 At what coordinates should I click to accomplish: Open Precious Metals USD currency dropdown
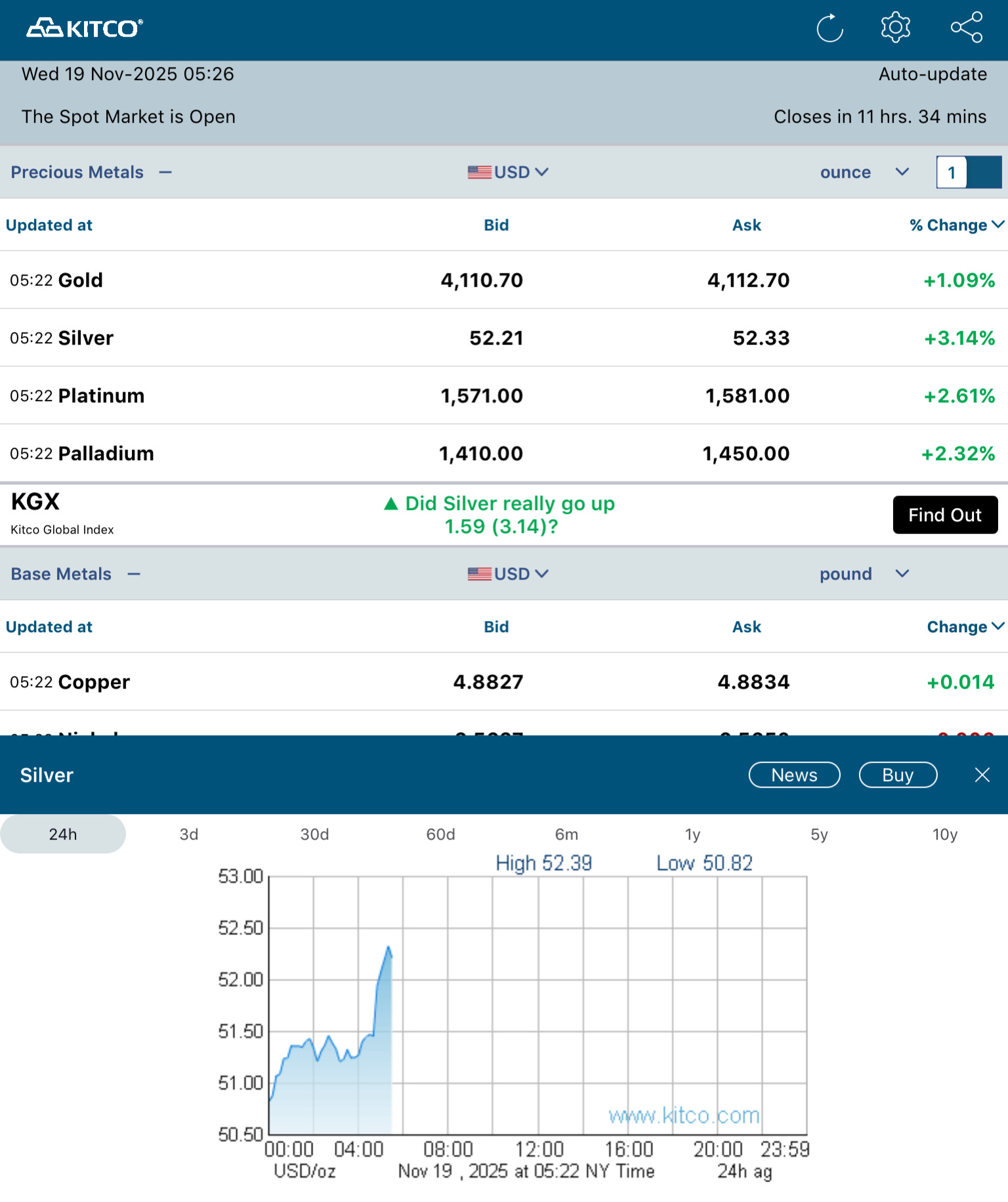click(x=508, y=172)
